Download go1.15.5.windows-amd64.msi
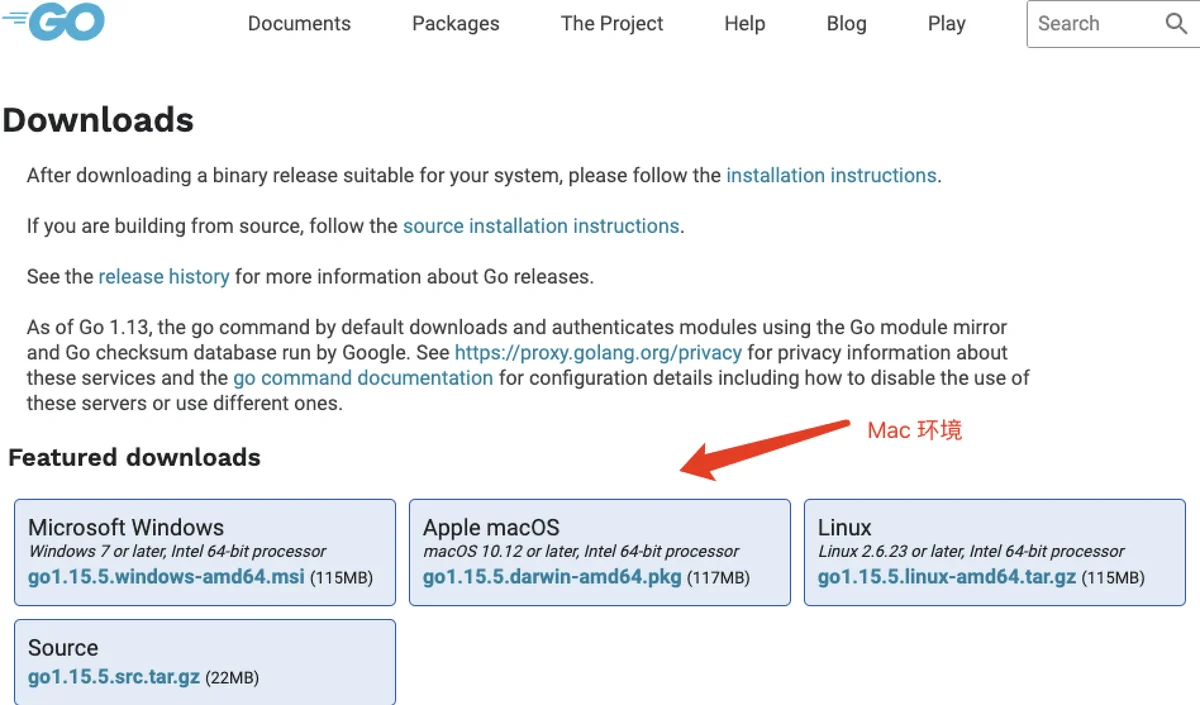Image resolution: width=1200 pixels, height=705 pixels. [x=166, y=577]
